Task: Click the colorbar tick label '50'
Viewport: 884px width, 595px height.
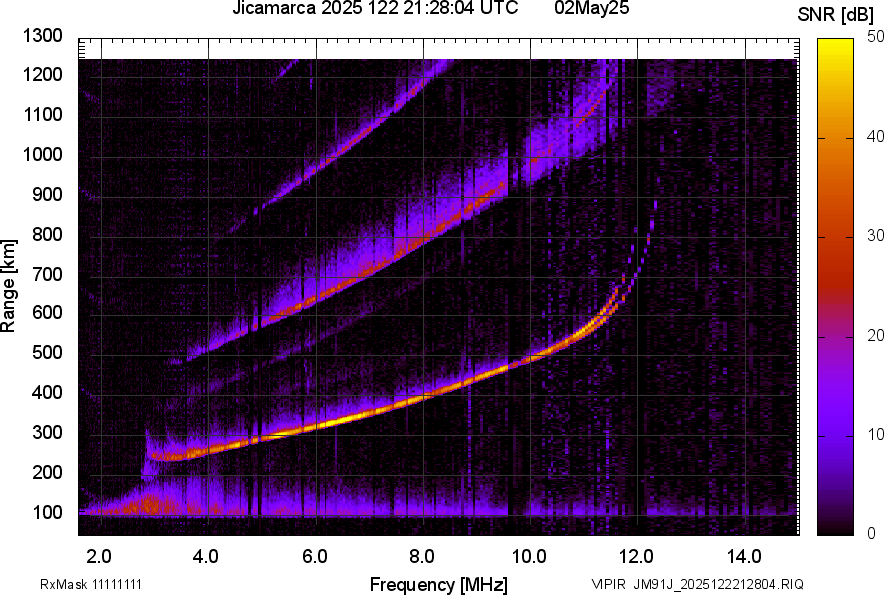Action: [876, 37]
